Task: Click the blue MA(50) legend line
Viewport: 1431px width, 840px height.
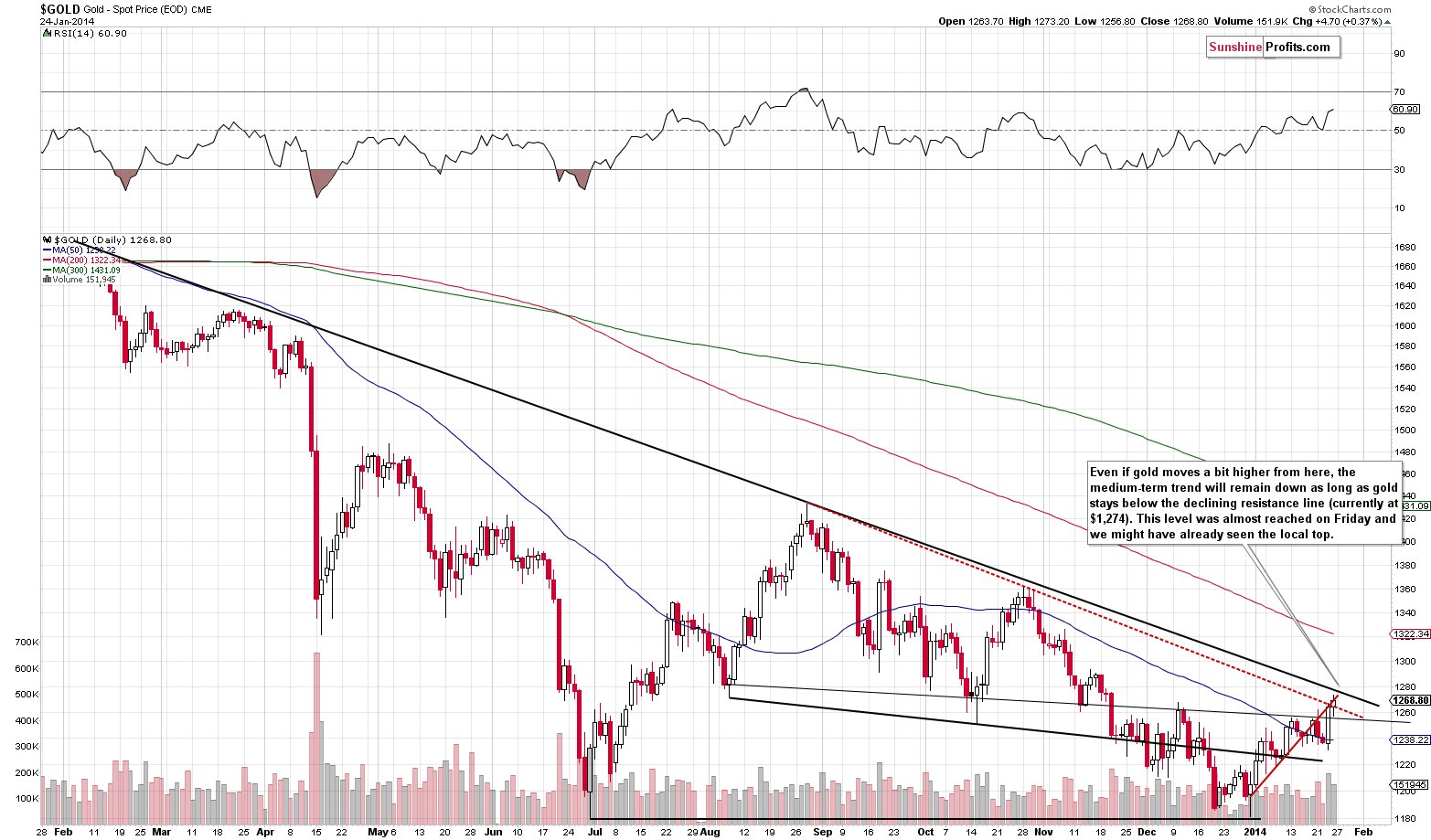Action: coord(46,250)
